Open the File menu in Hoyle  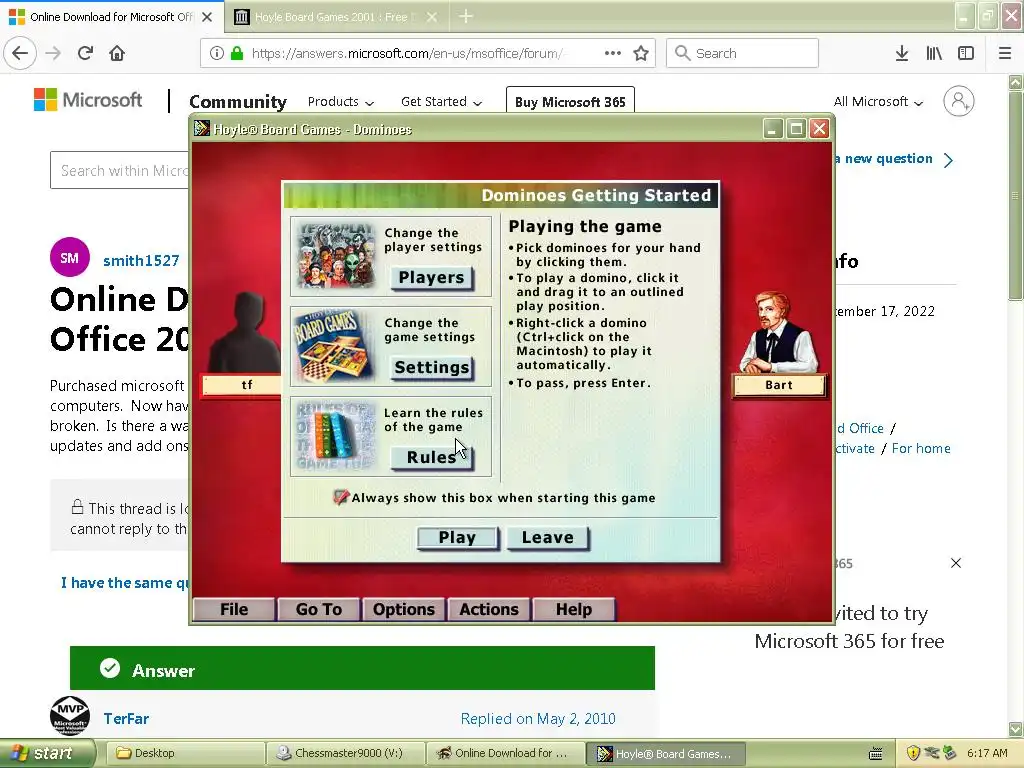234,609
